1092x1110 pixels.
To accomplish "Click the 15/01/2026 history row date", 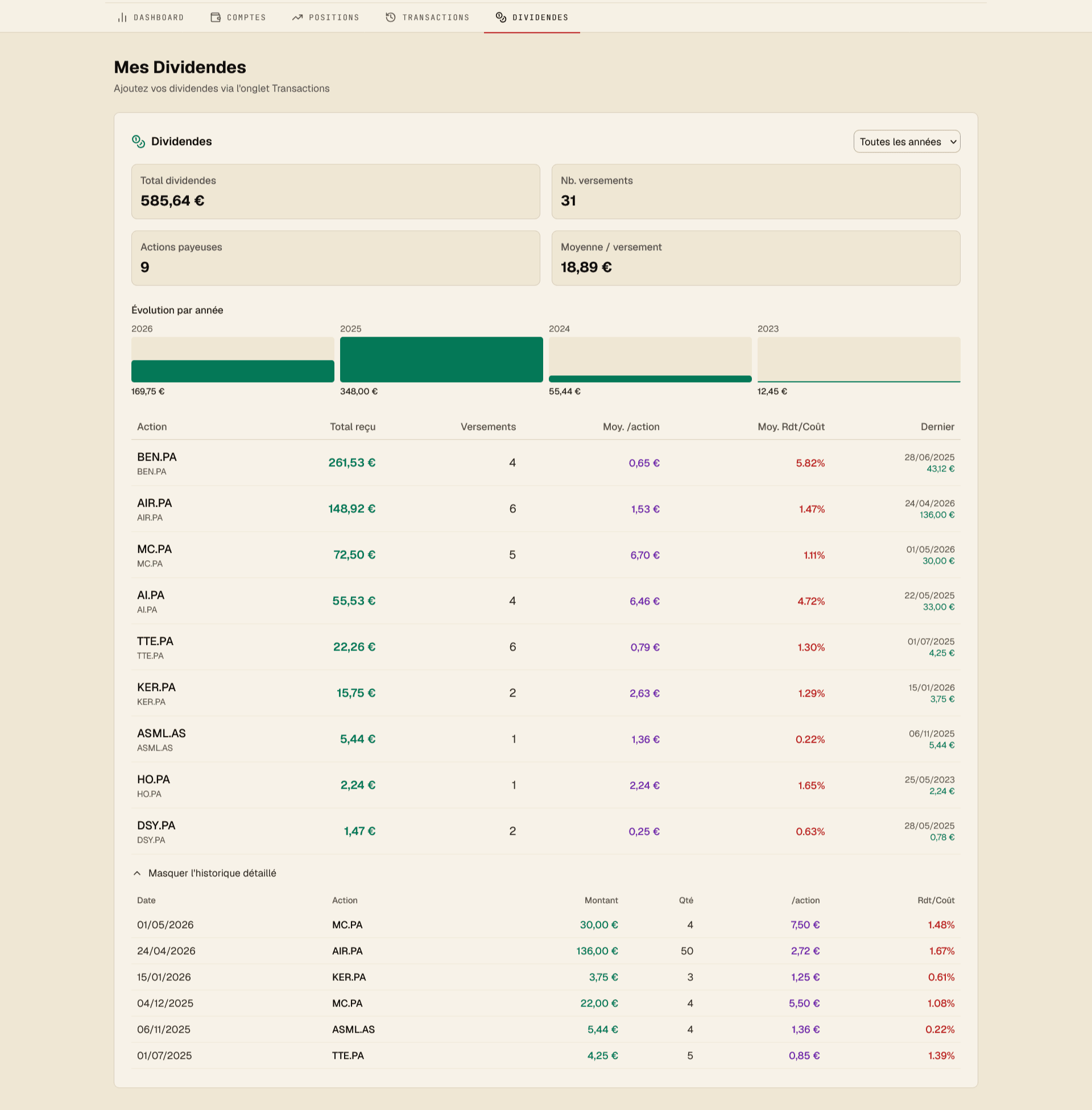I will click(164, 977).
